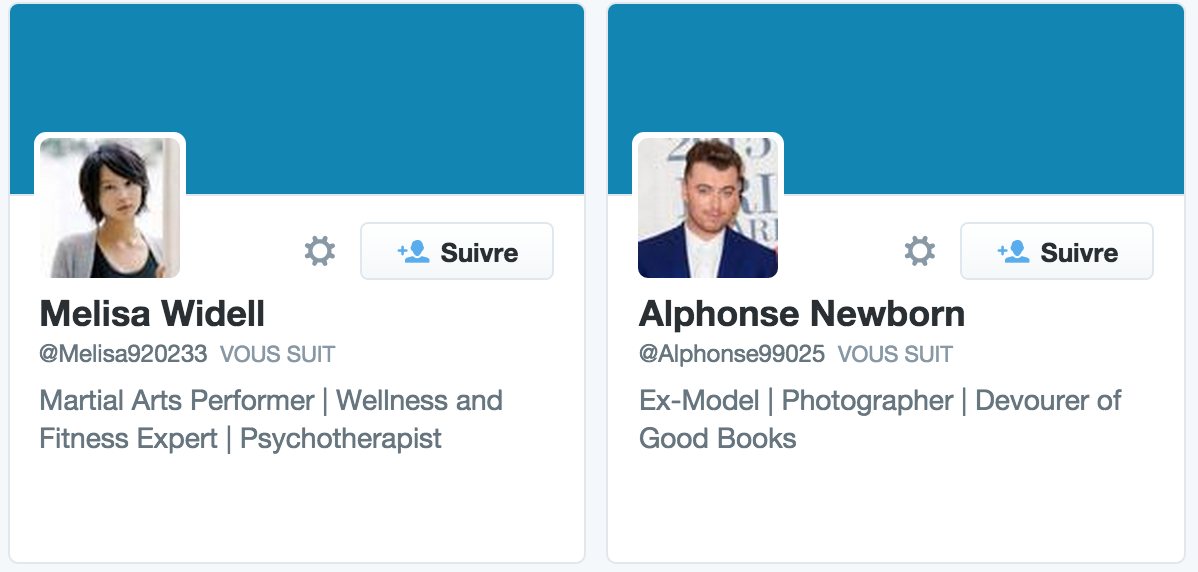Click 'Good Books' in Alphonse's bio
Image resolution: width=1198 pixels, height=572 pixels.
717,439
